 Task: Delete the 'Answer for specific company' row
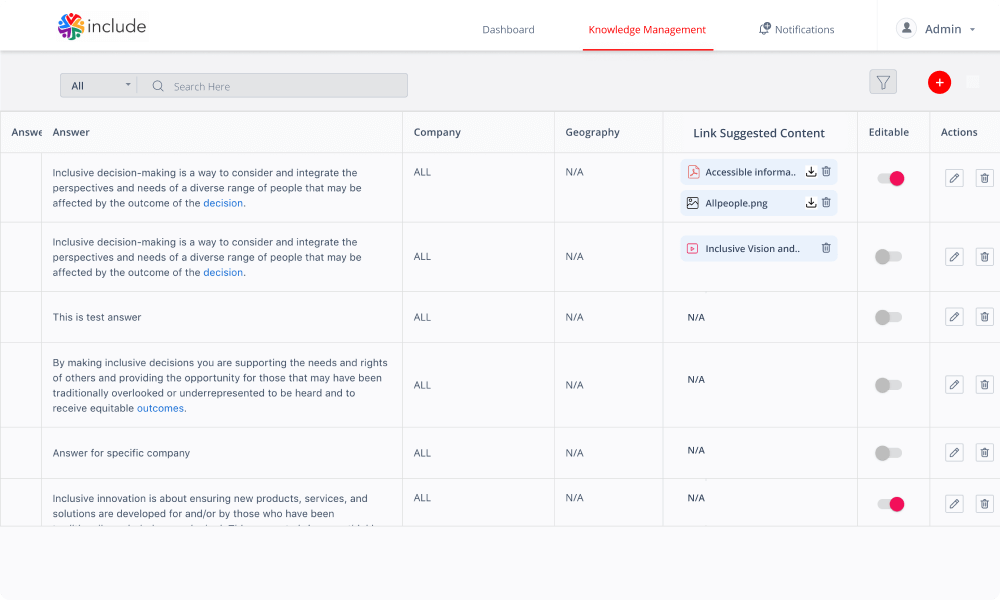coord(984,453)
